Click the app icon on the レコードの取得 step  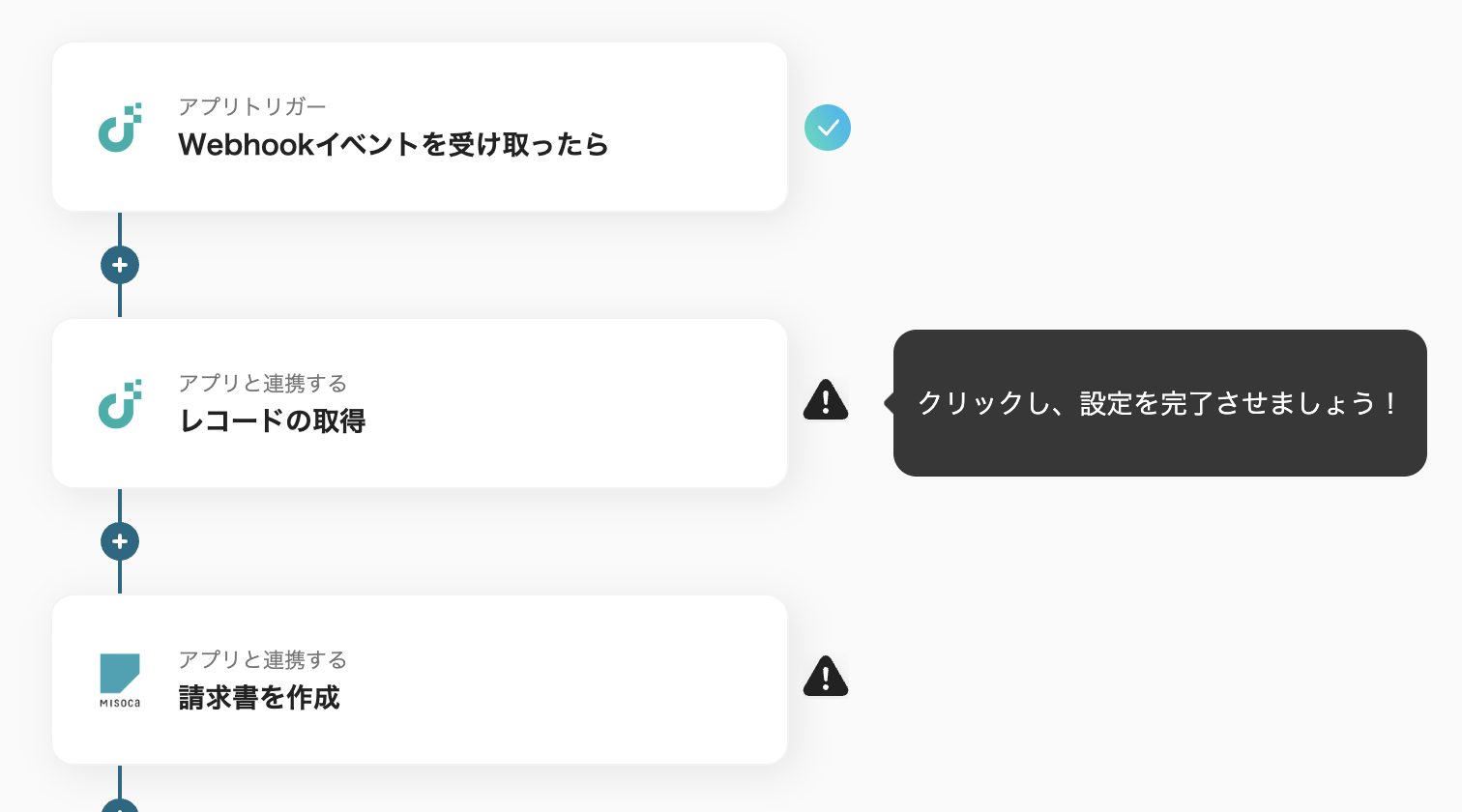point(120,404)
